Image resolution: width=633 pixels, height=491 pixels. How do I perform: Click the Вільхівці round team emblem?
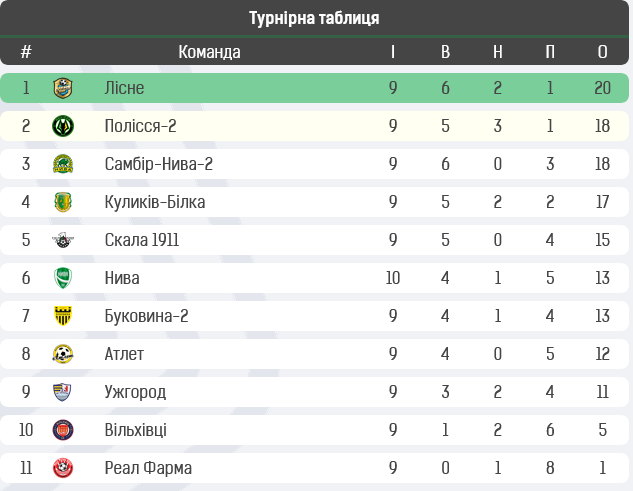tap(63, 430)
